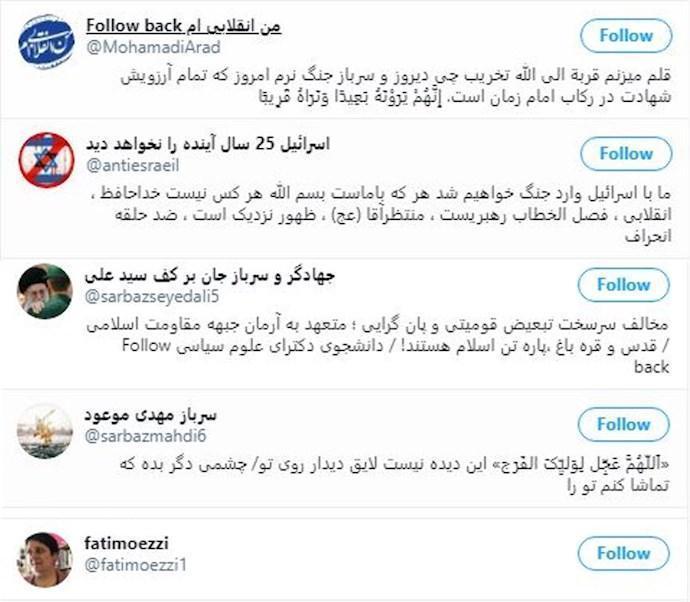Open the profile via the @MohamadiArad handle
The image size is (690, 602).
tap(153, 47)
